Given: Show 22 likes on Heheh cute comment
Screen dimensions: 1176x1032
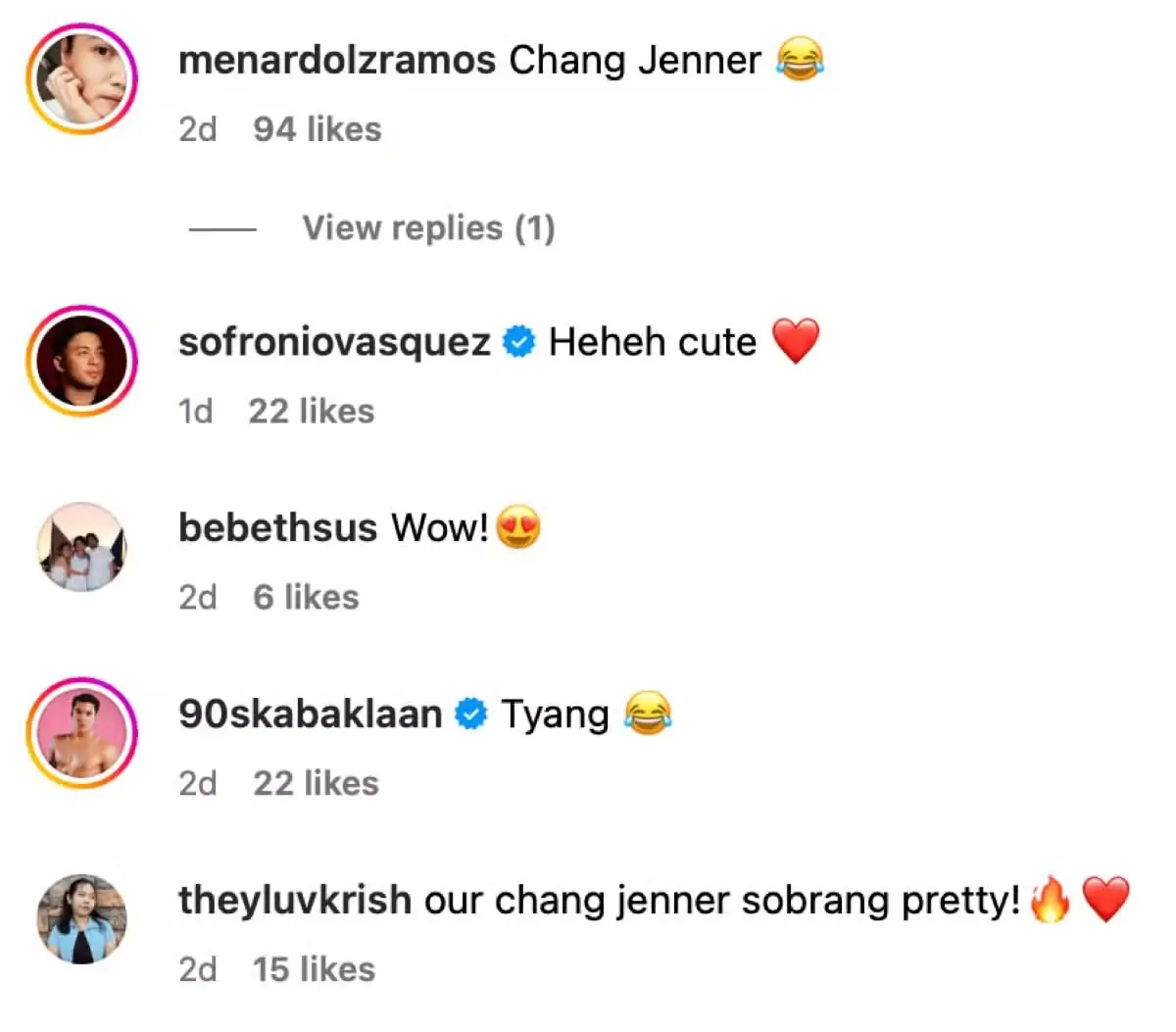Looking at the screenshot, I should pyautogui.click(x=312, y=412).
